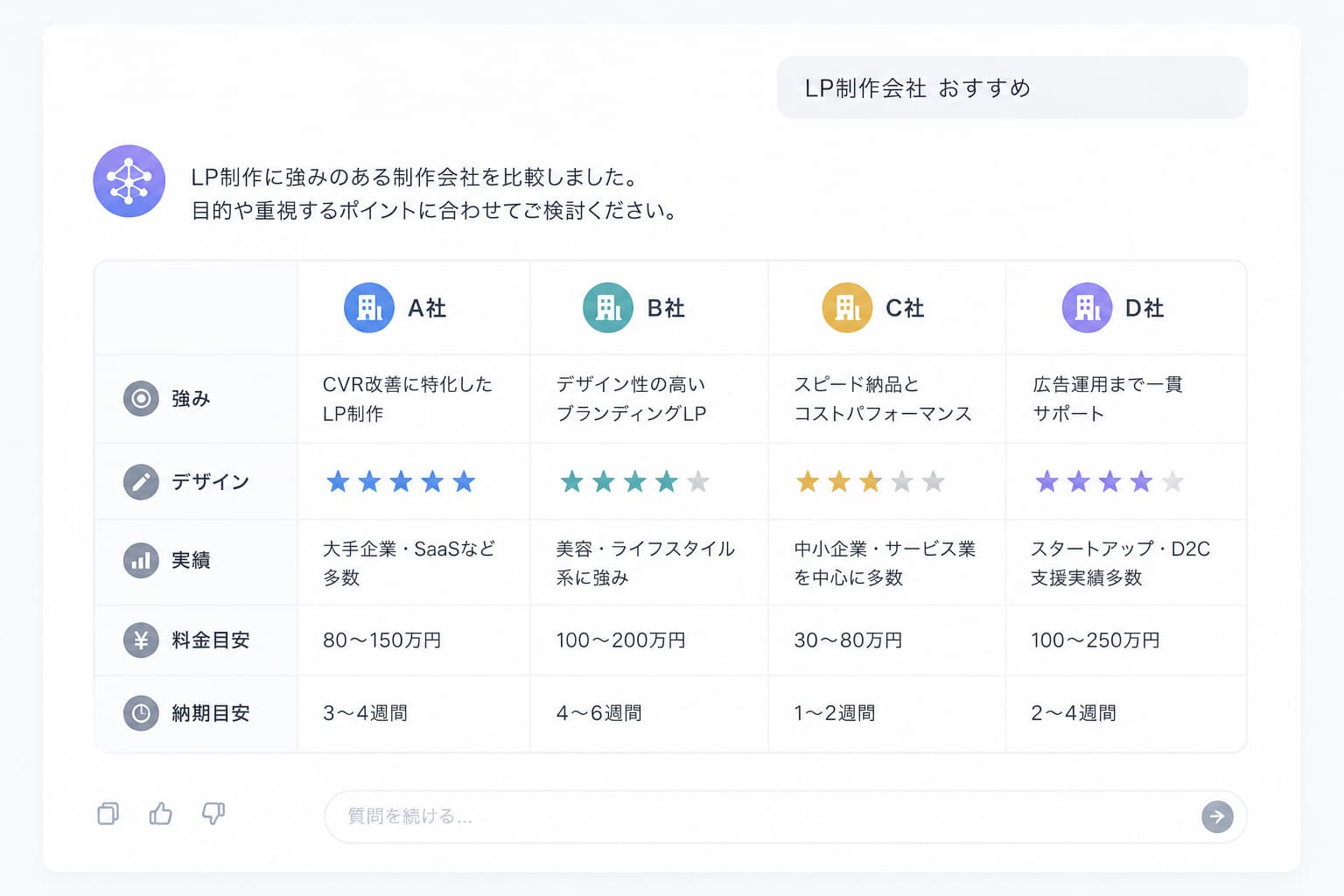
Task: Select the blue A社 building icon
Action: pos(369,308)
